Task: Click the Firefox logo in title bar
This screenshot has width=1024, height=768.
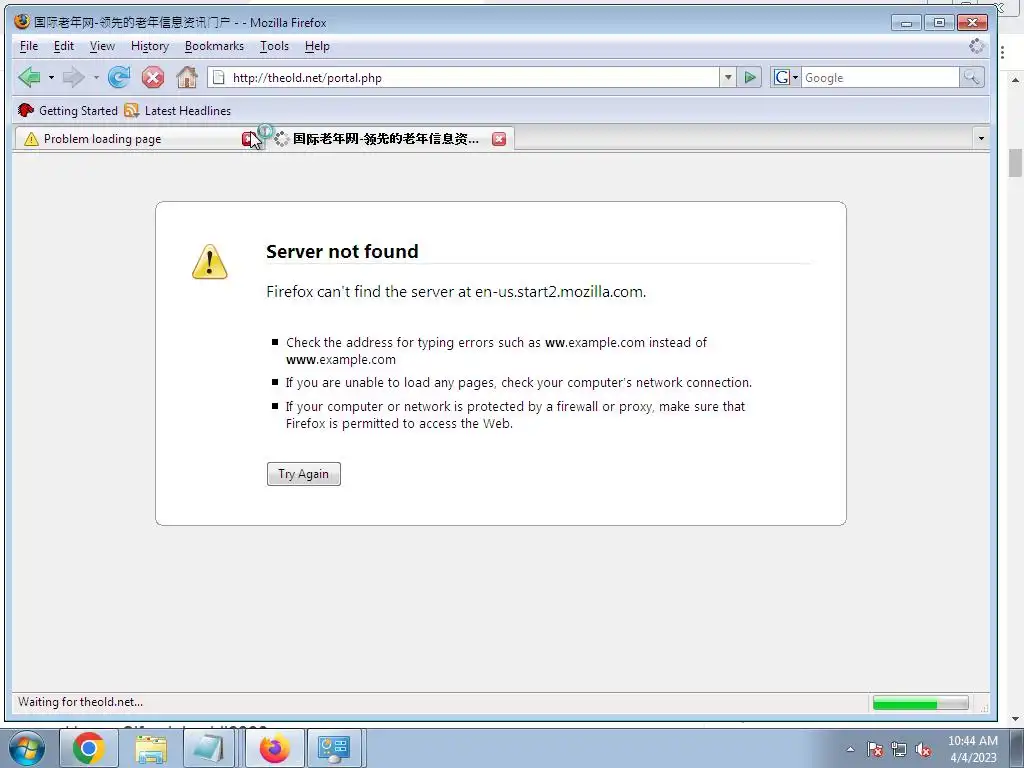Action: [22, 22]
